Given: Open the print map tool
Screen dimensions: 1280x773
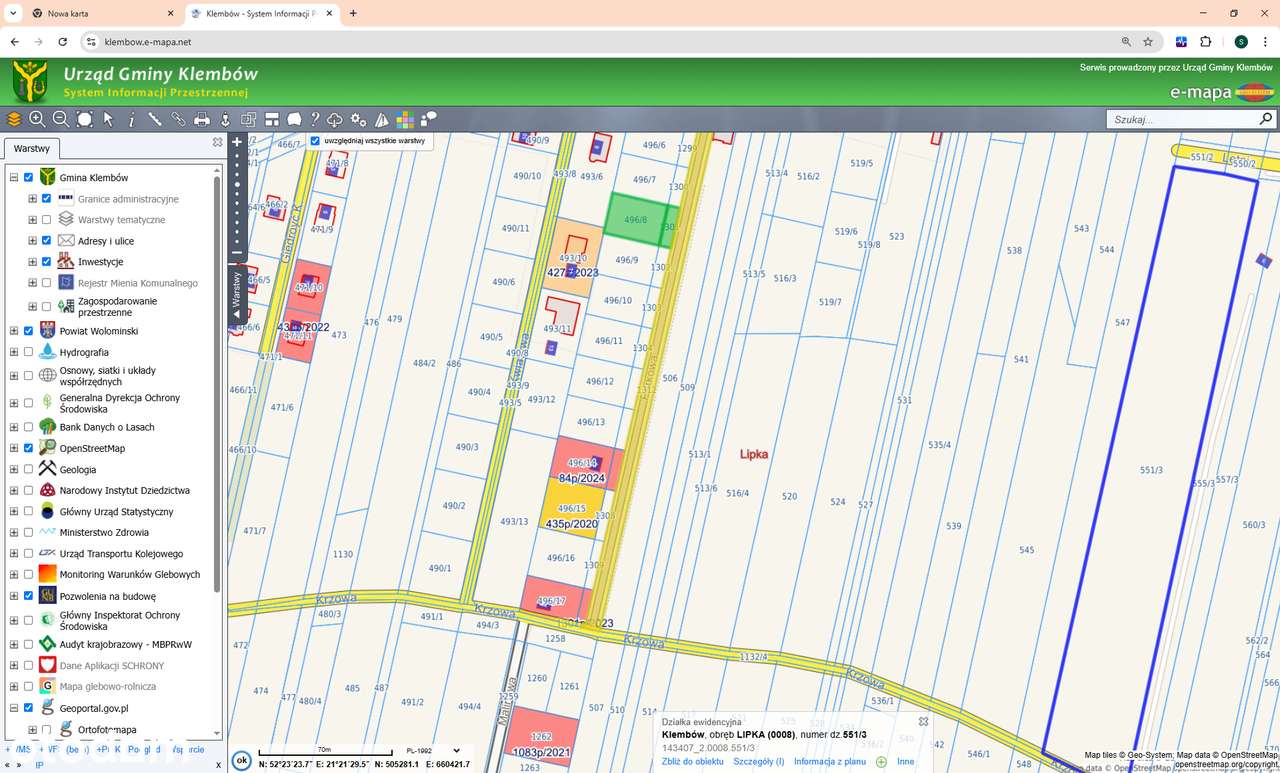Looking at the screenshot, I should tap(202, 119).
